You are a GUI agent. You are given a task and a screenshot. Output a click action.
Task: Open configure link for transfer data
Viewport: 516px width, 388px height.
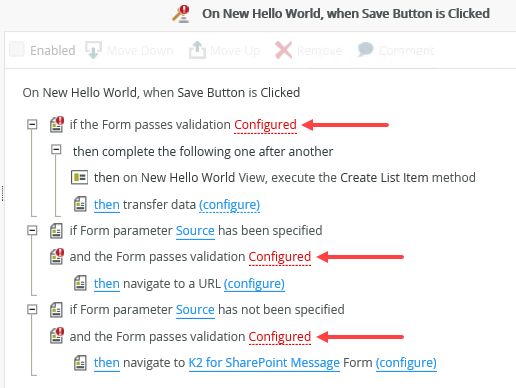tap(229, 205)
